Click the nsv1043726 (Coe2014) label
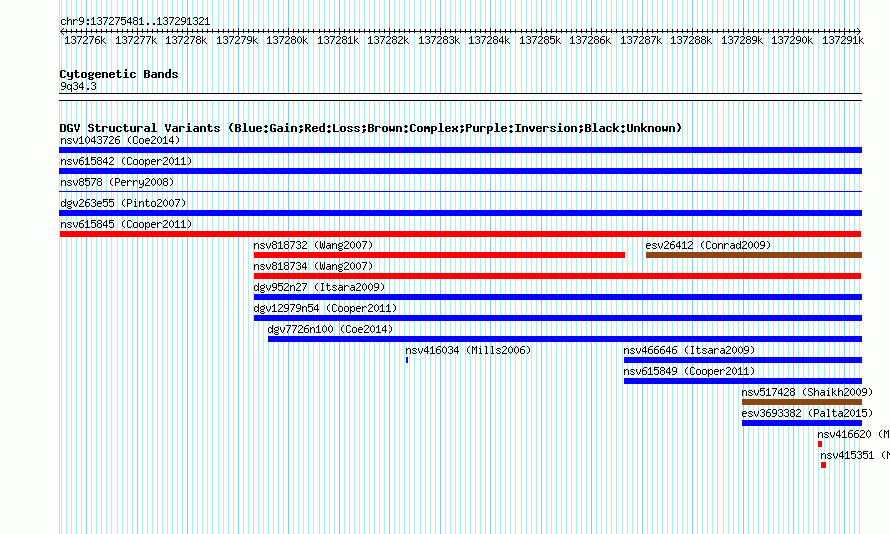Image resolution: width=890 pixels, height=534 pixels. tap(120, 140)
